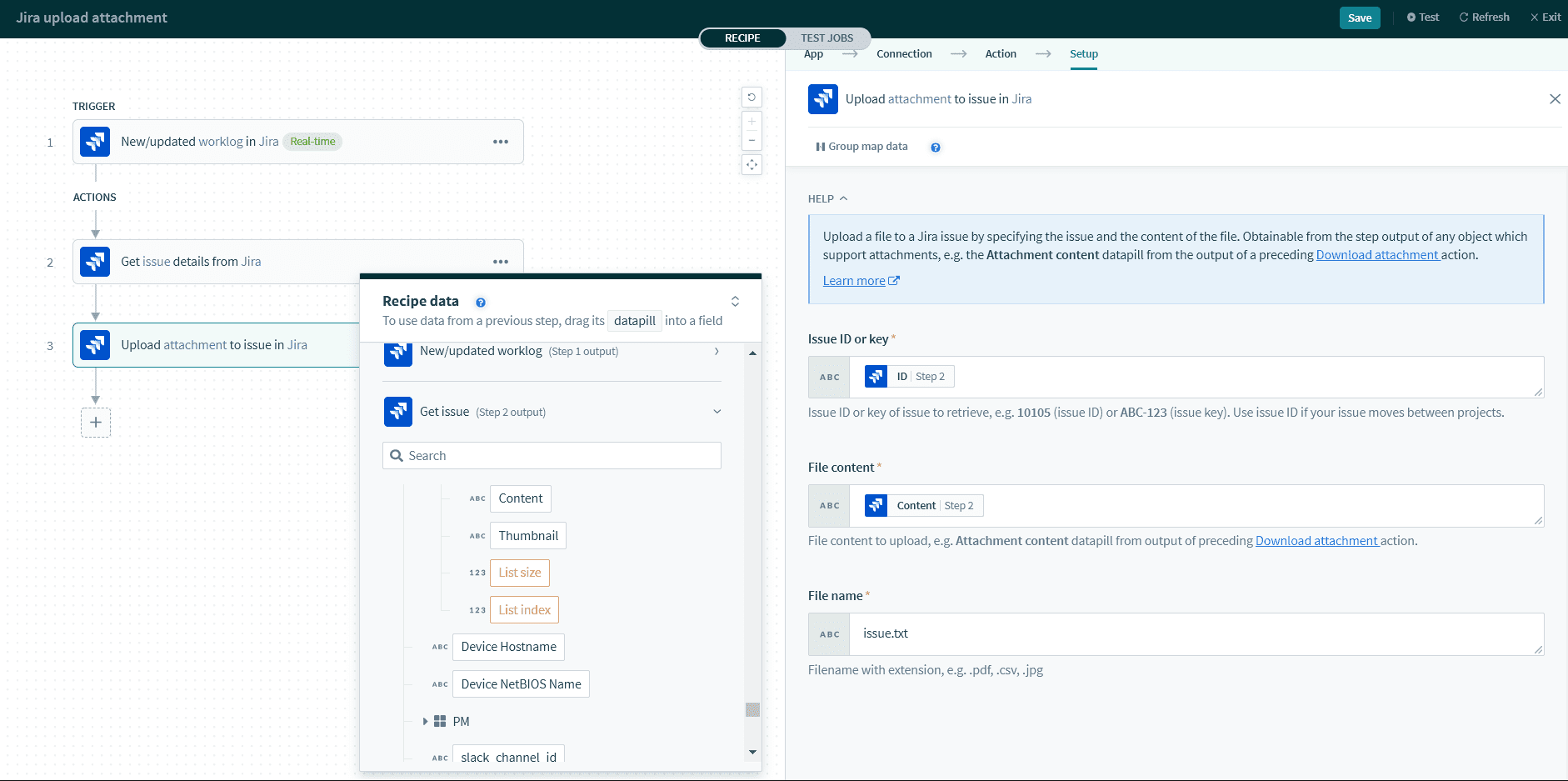Viewport: 1568px width, 781px height.
Task: Open the help tooltip next to Group map data
Action: point(935,147)
